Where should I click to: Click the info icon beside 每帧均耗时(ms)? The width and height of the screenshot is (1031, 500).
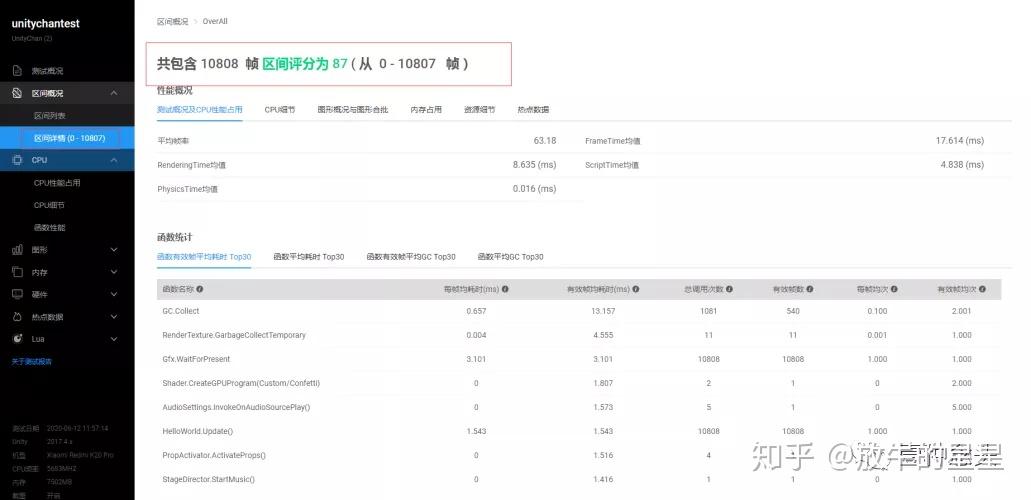click(505, 289)
